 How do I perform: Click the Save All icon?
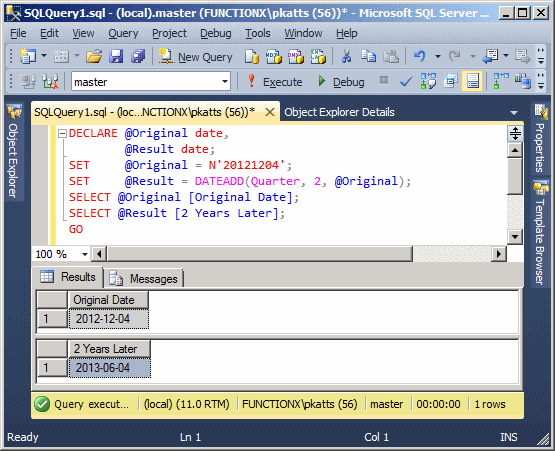138,56
